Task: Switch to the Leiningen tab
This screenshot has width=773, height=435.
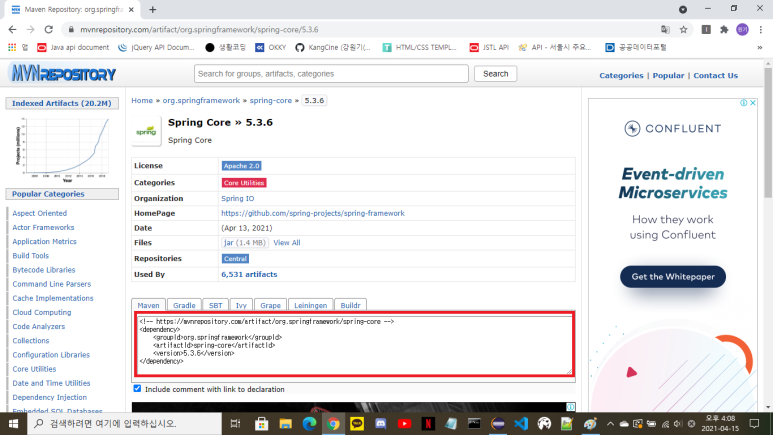Action: click(311, 305)
